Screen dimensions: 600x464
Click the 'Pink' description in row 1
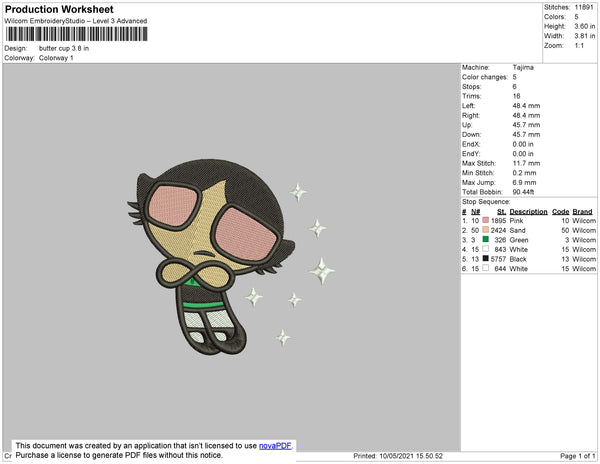click(516, 220)
